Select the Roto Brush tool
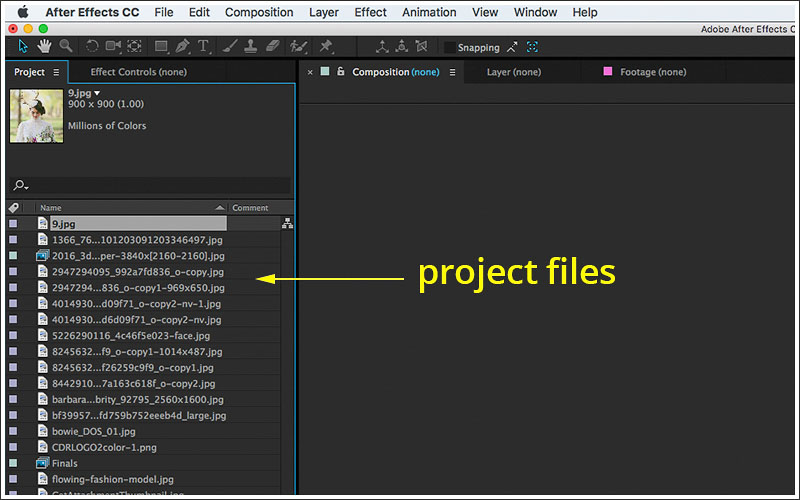Image resolution: width=800 pixels, height=500 pixels. (298, 47)
